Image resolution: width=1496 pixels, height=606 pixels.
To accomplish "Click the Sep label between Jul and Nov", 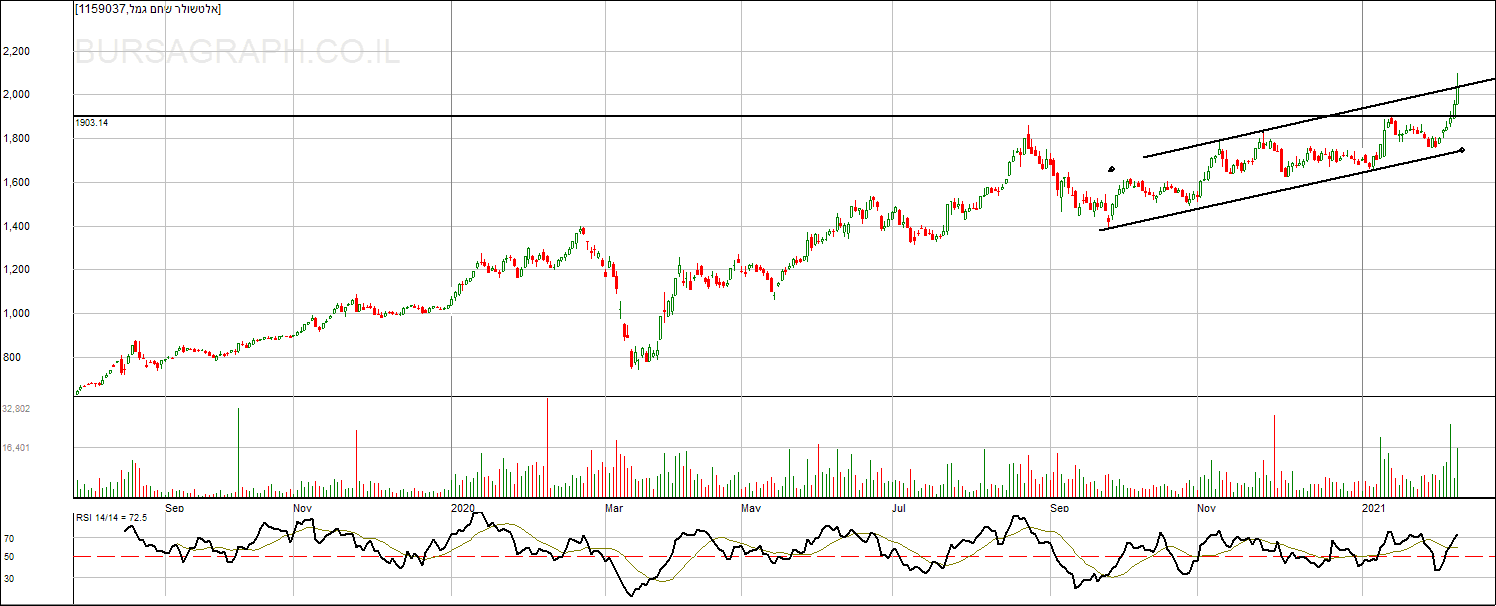I will click(x=1059, y=508).
